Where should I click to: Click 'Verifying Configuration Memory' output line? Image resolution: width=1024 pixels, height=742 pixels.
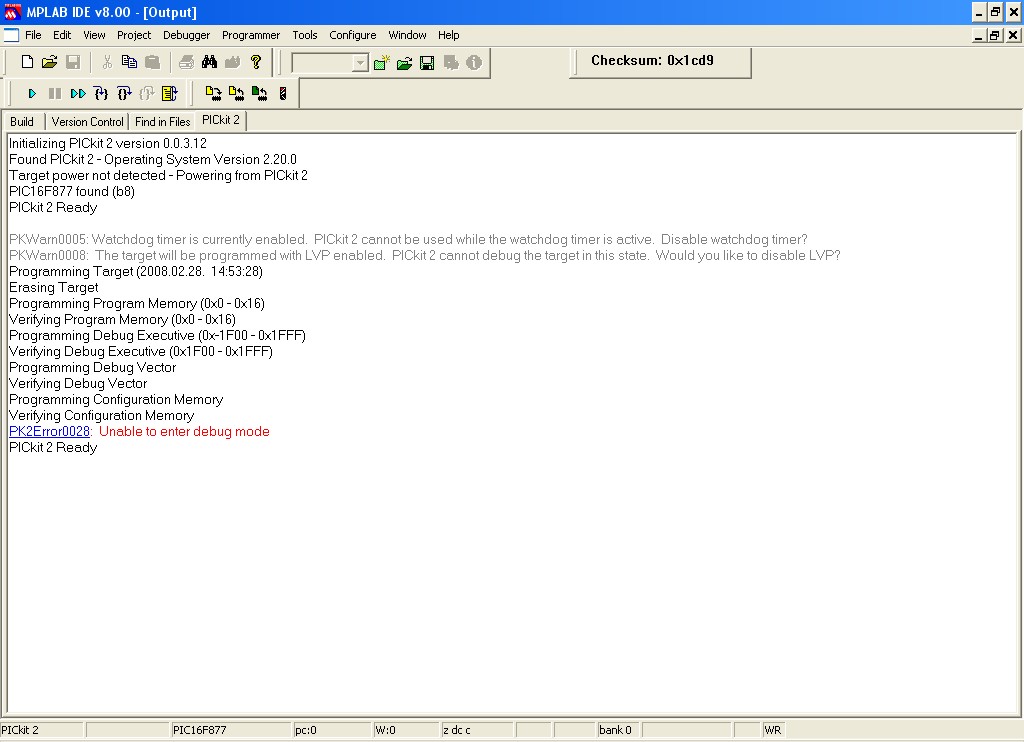tap(101, 415)
